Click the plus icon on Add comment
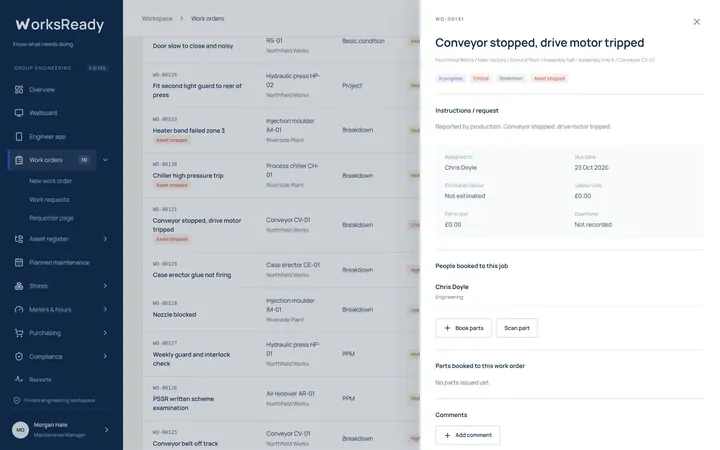 tap(447, 435)
